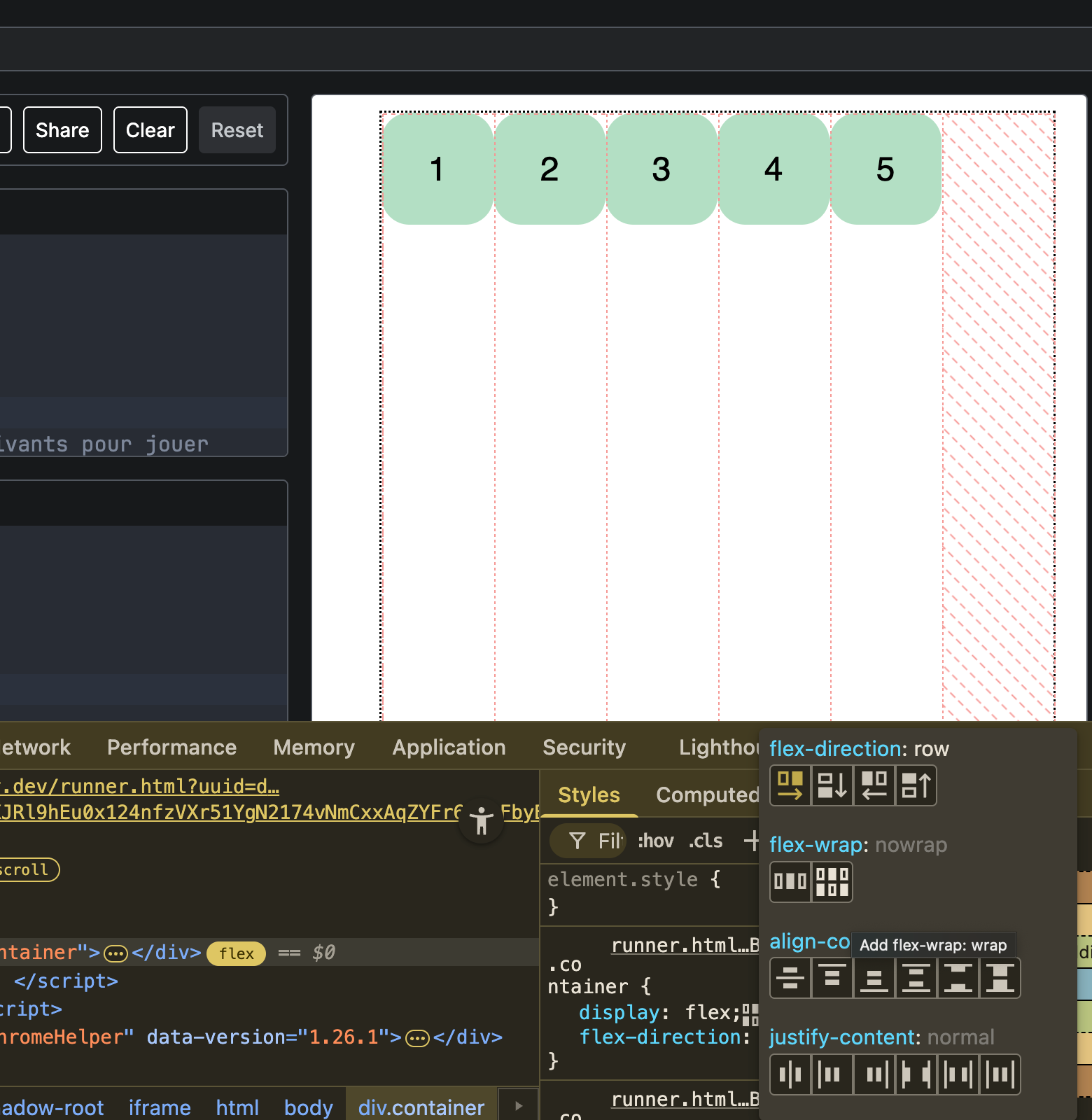Switch to the Styles tab
This screenshot has height=1120, width=1092.
point(589,795)
